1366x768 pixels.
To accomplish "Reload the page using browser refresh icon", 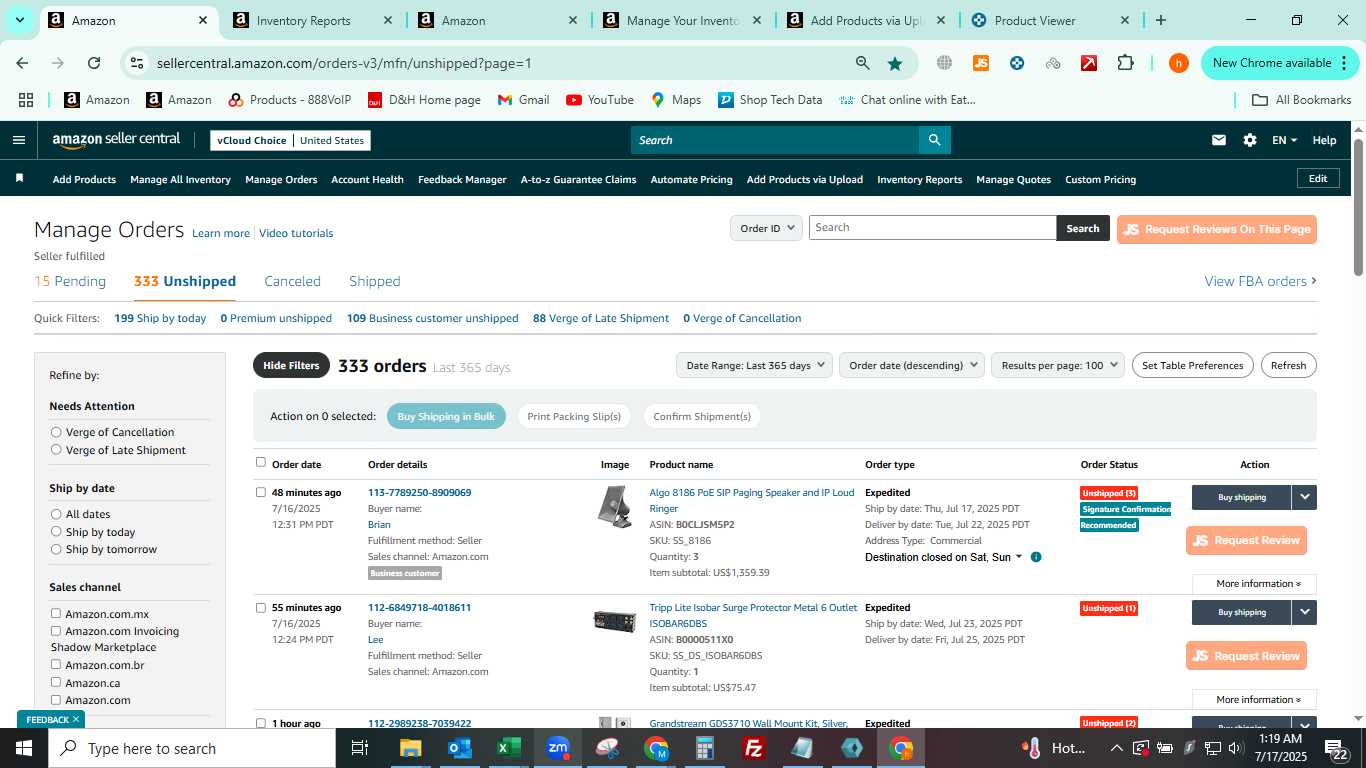I will 94,63.
